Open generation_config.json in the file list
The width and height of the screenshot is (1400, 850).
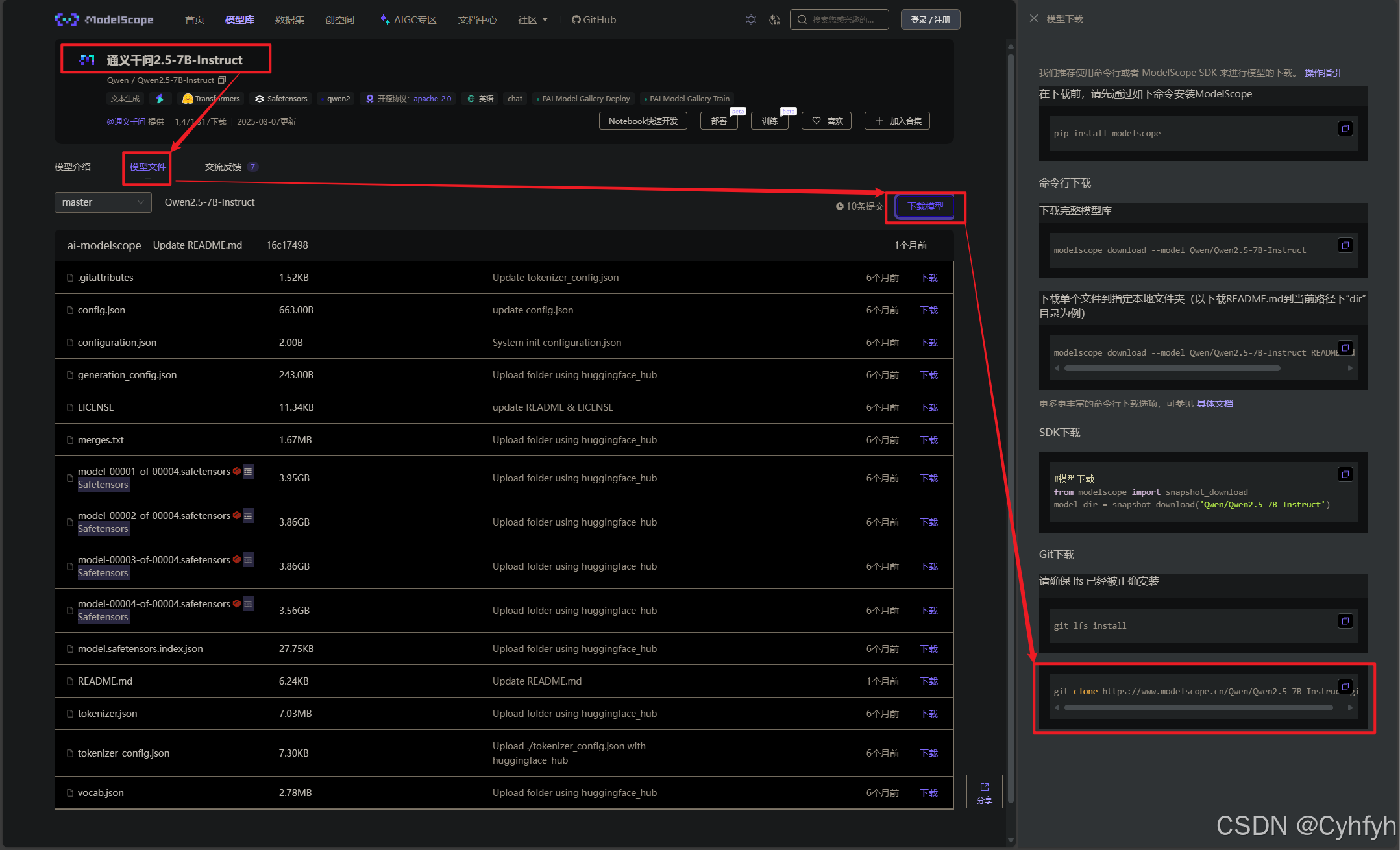coord(127,375)
